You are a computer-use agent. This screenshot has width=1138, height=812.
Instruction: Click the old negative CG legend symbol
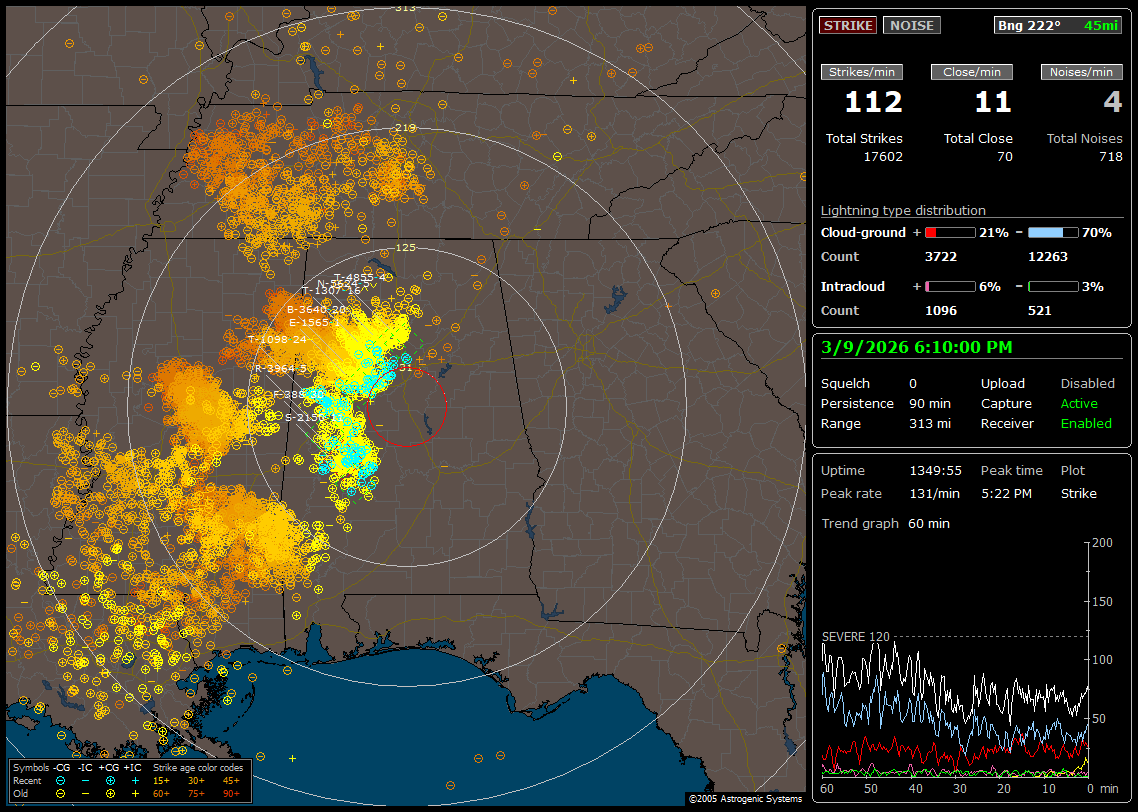(61, 792)
